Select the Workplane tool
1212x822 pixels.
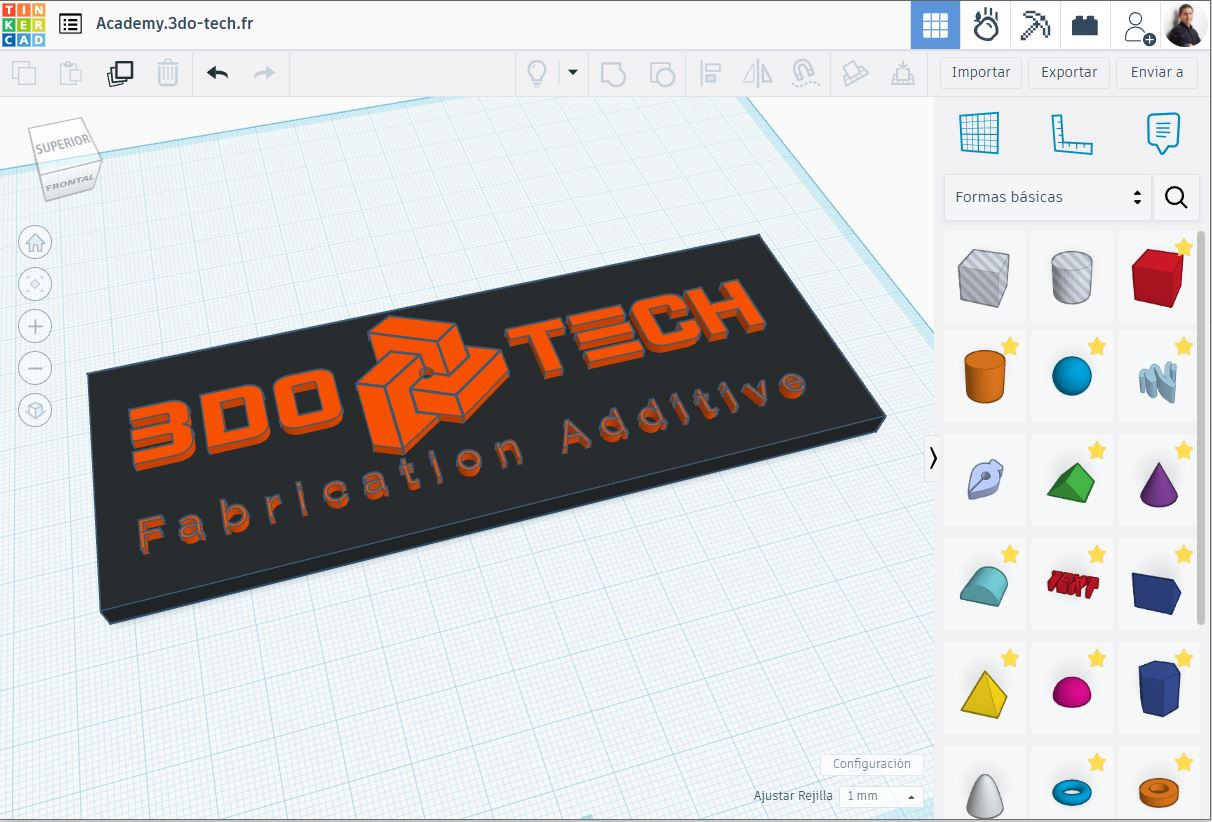[x=979, y=133]
